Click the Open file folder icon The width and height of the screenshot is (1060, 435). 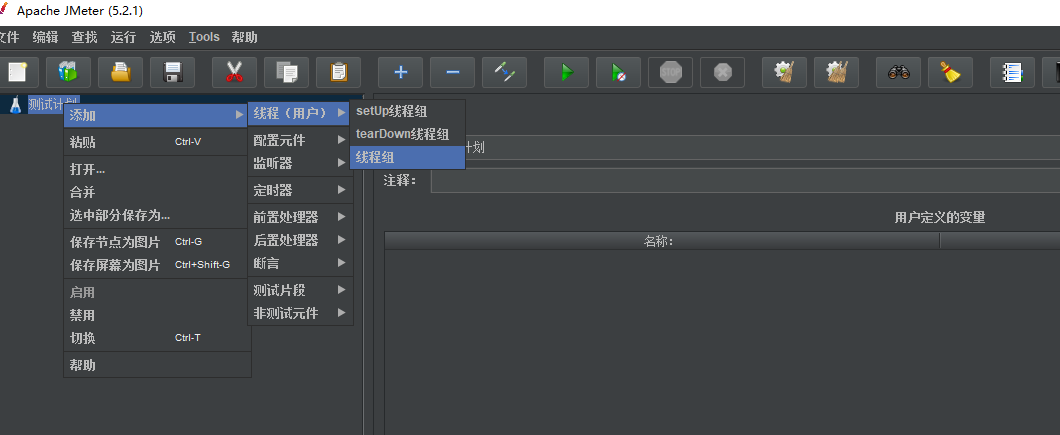click(x=120, y=72)
